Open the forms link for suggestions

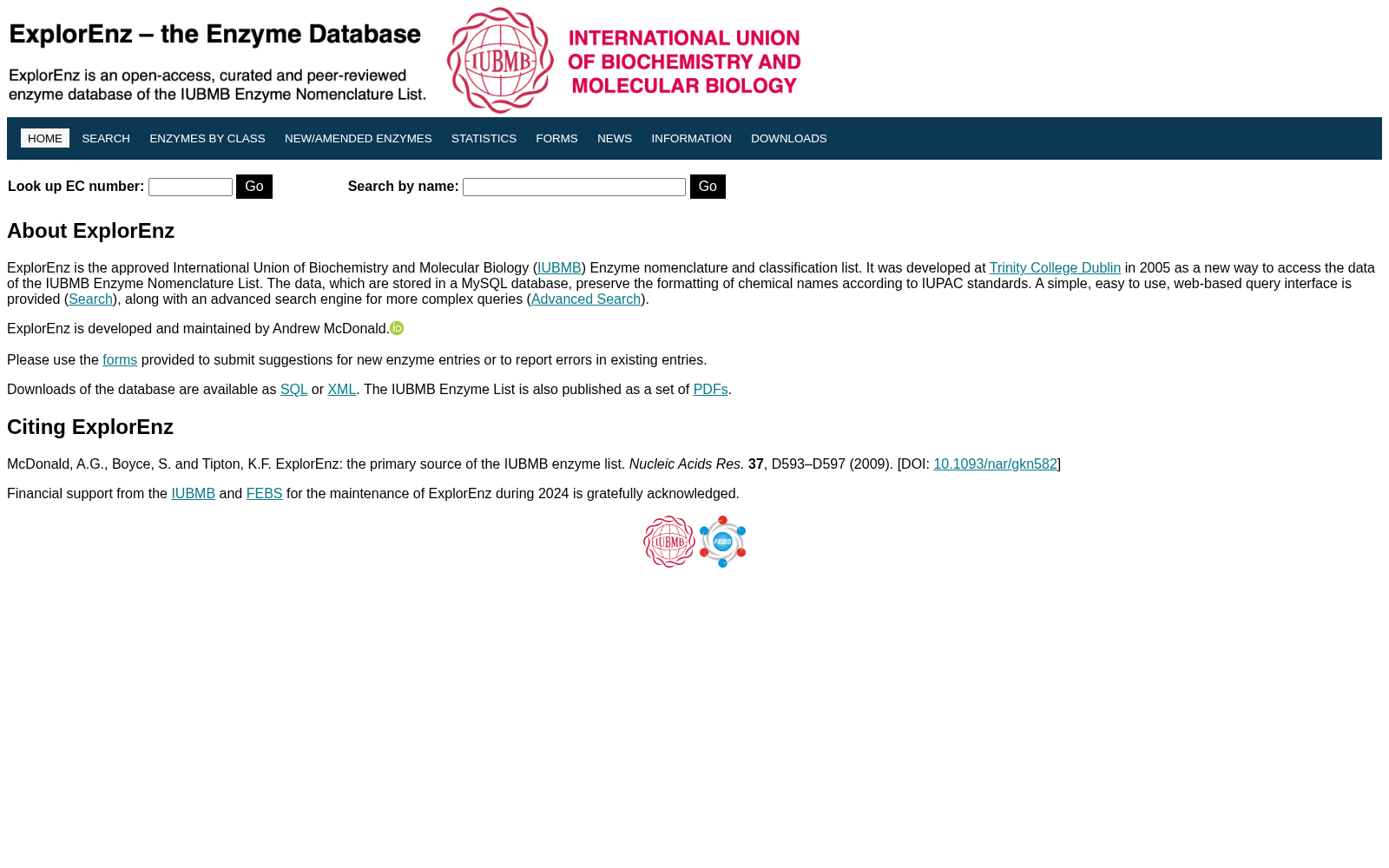click(x=120, y=360)
